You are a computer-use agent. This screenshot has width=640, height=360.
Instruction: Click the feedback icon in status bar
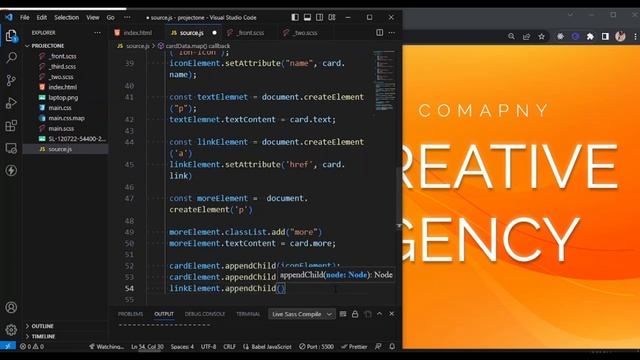click(378, 347)
